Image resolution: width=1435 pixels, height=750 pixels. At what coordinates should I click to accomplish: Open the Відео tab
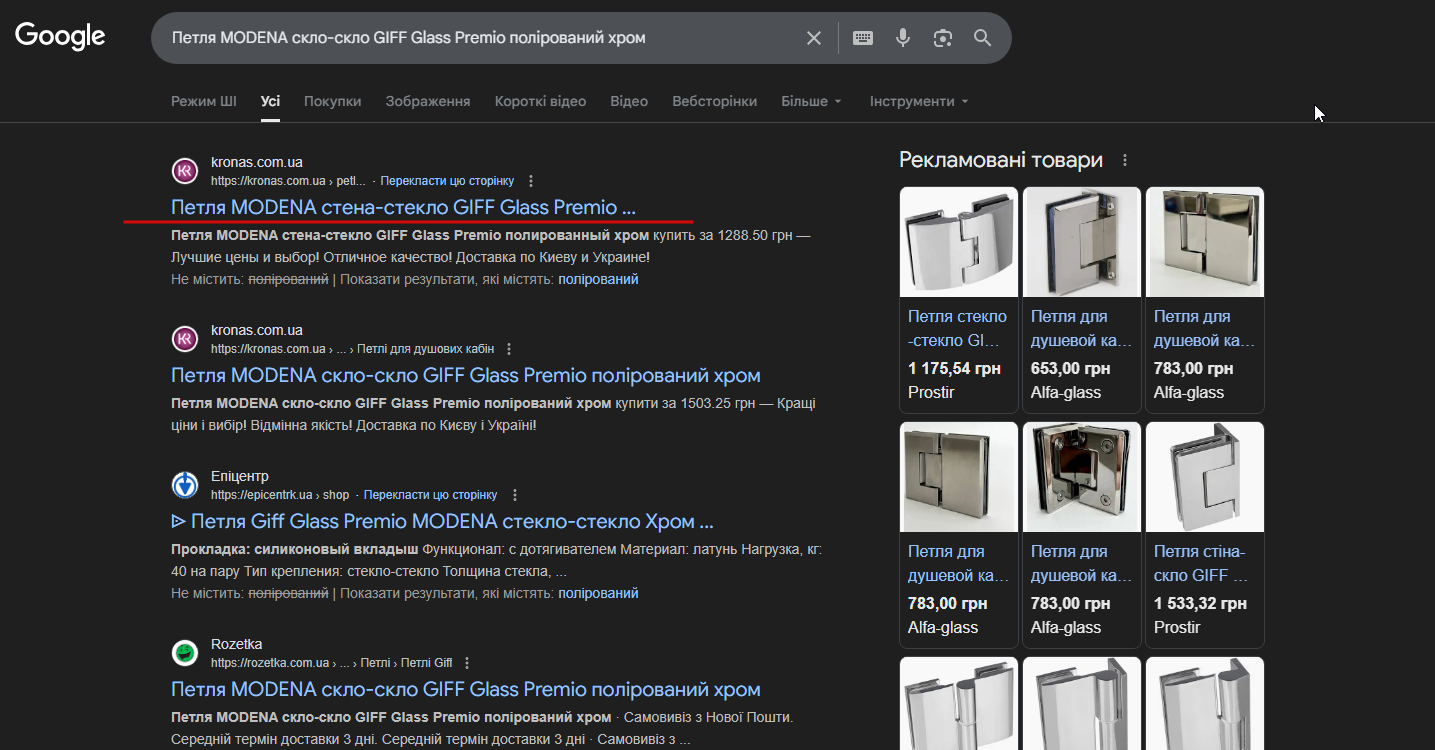(629, 101)
